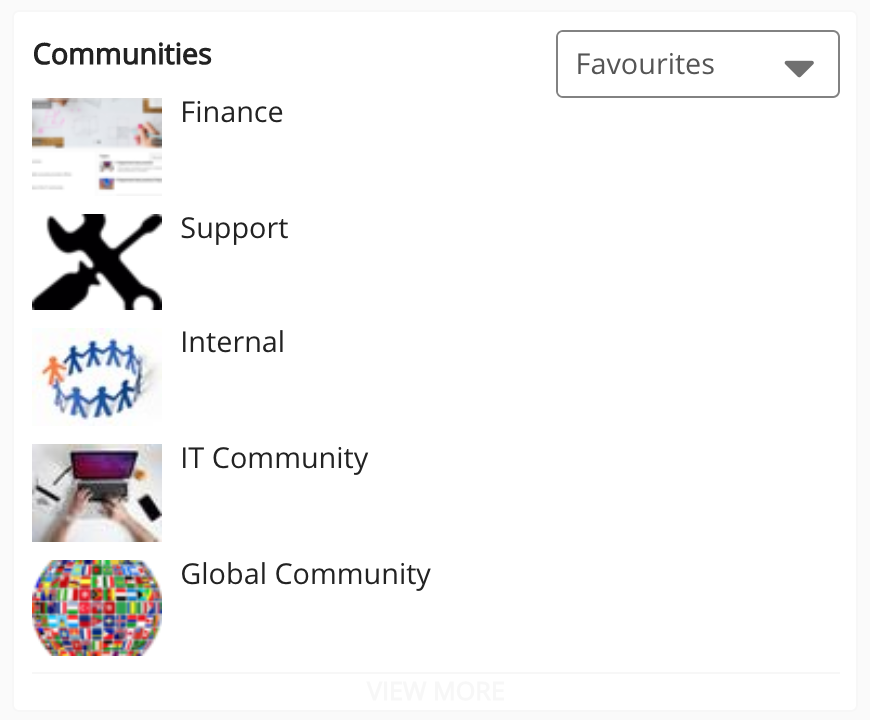The height and width of the screenshot is (720, 870).
Task: Click the IT Community laptop thumbnail
Action: (x=96, y=490)
